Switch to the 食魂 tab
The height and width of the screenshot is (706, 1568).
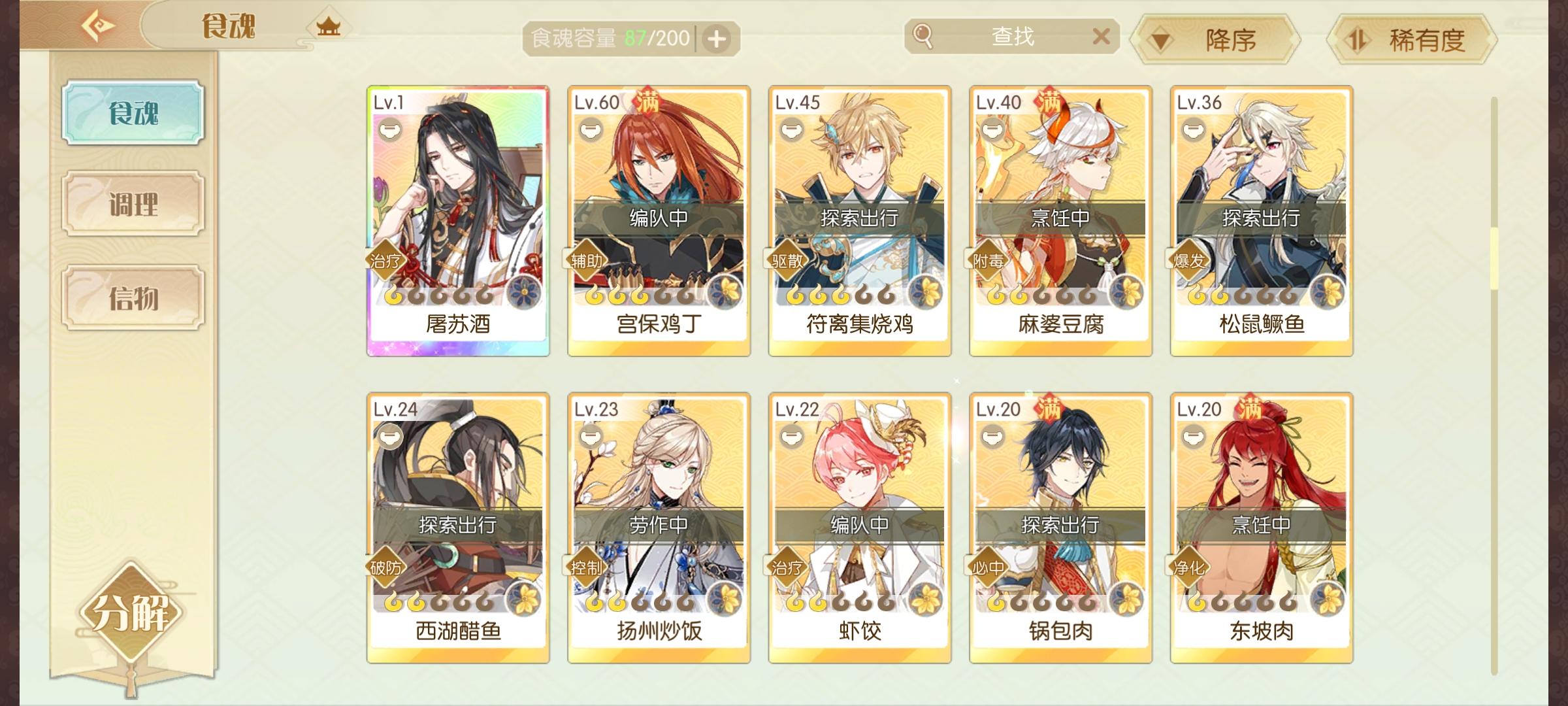point(133,112)
